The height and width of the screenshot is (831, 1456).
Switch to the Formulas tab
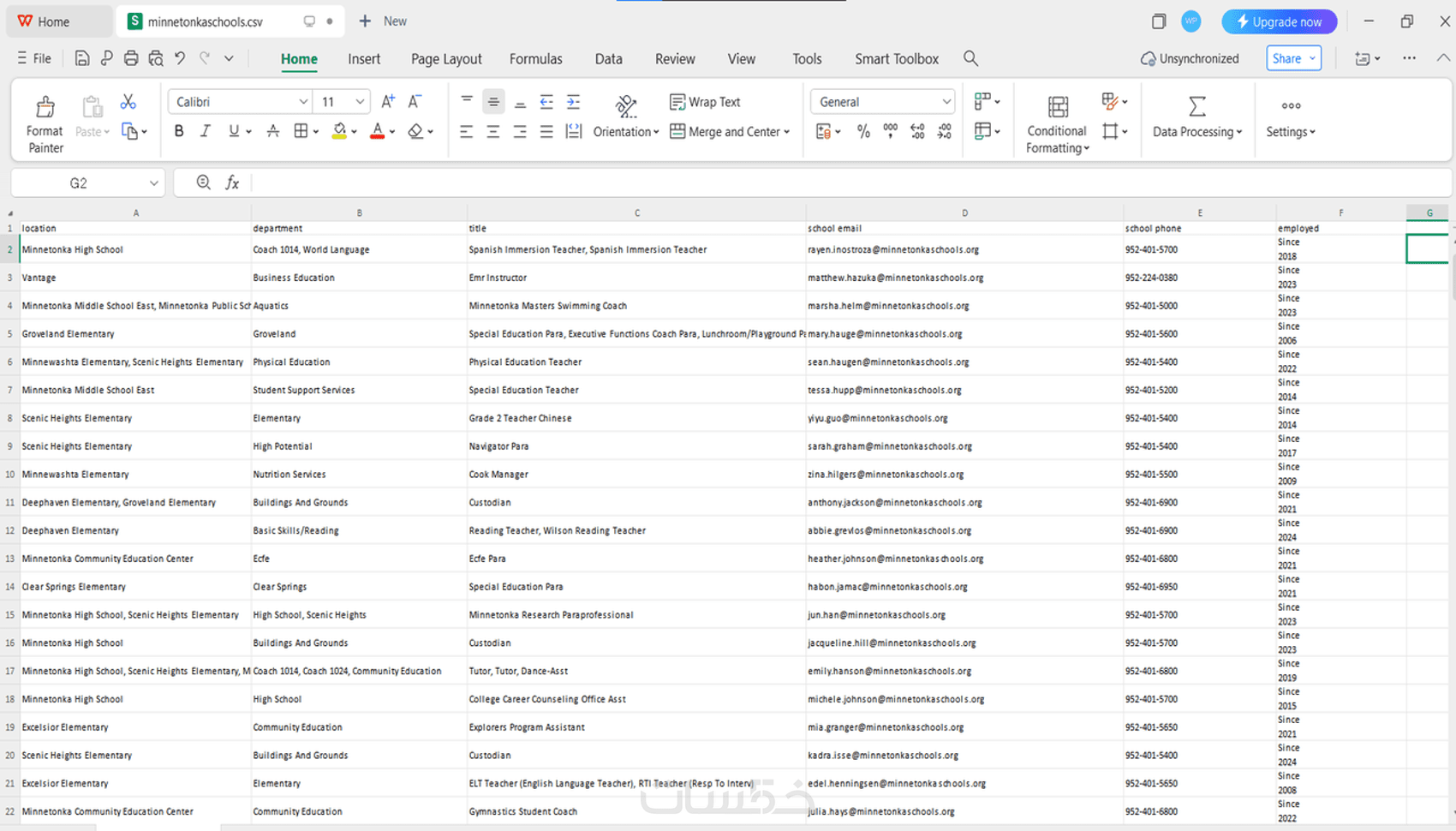coord(536,58)
